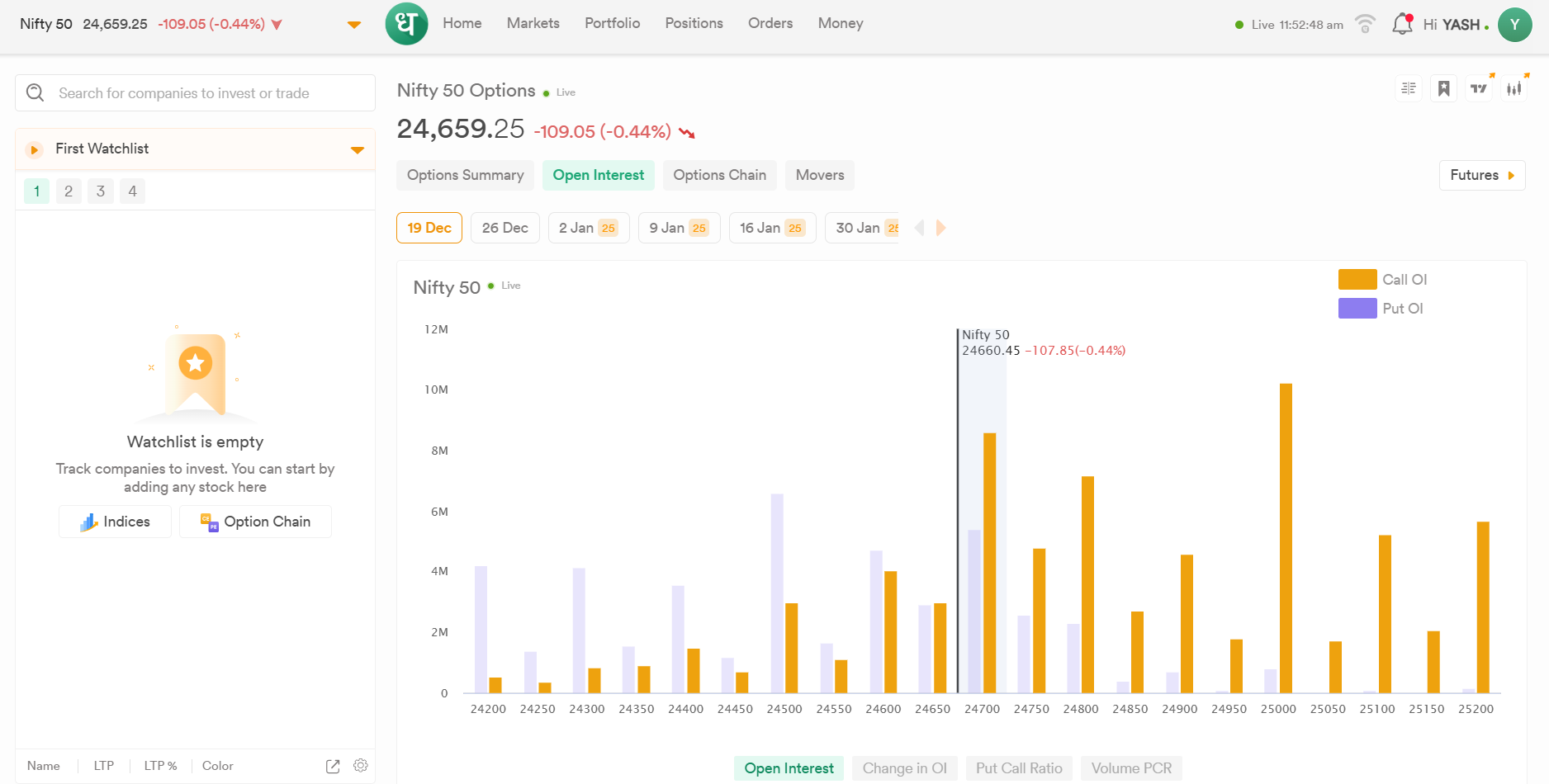Open the option chain table icon
Viewport: 1549px width, 784px height.
(x=1409, y=88)
